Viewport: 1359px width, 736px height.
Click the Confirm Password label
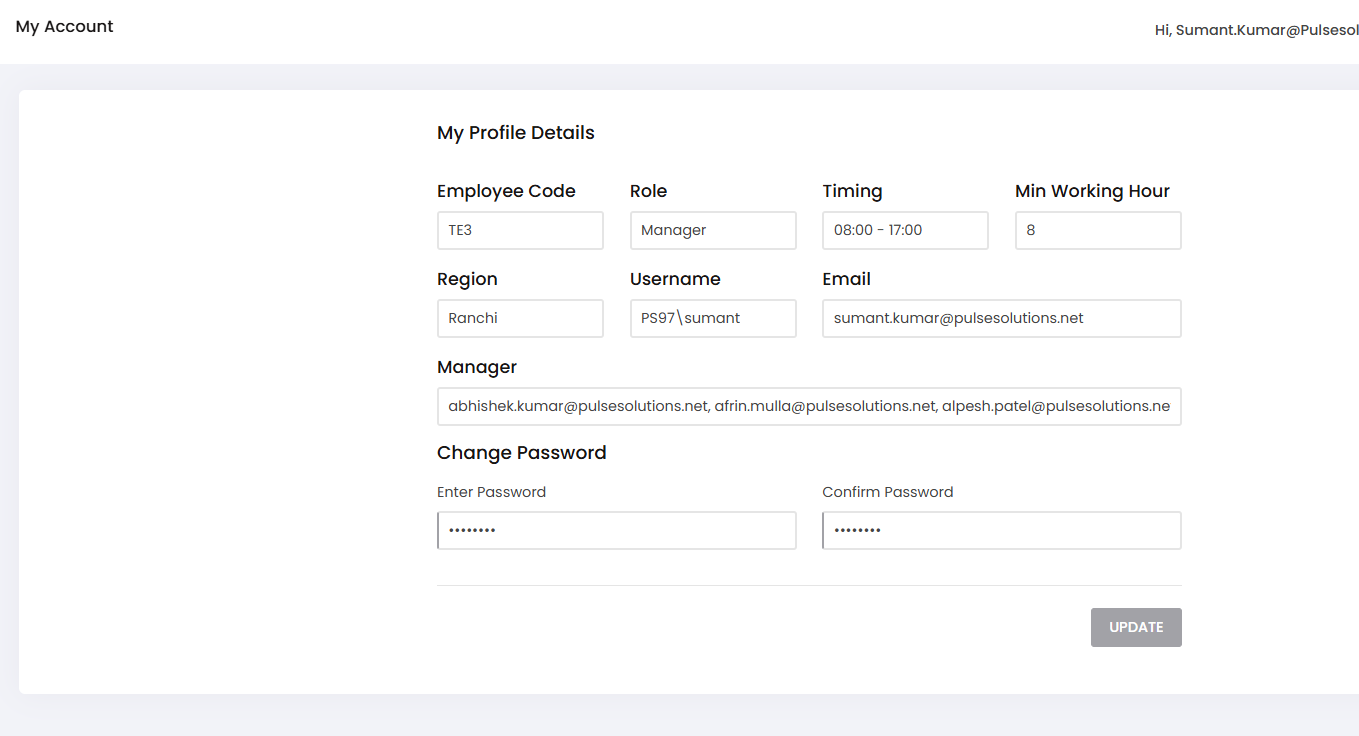point(887,492)
